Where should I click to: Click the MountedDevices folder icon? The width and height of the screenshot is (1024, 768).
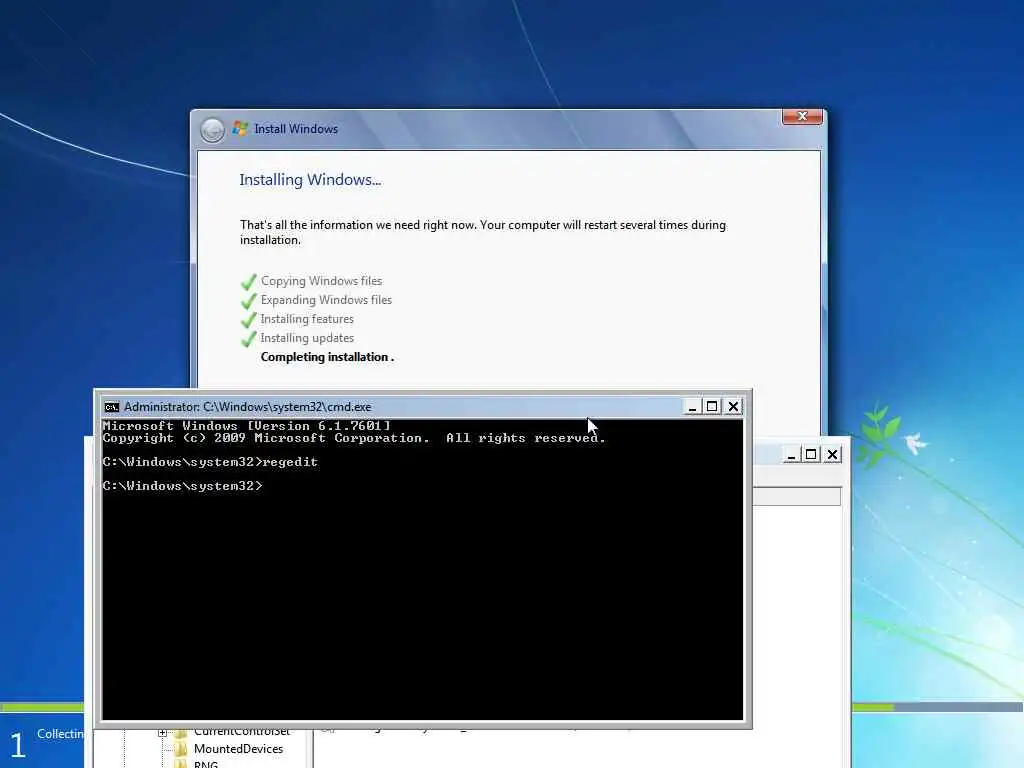[x=181, y=748]
